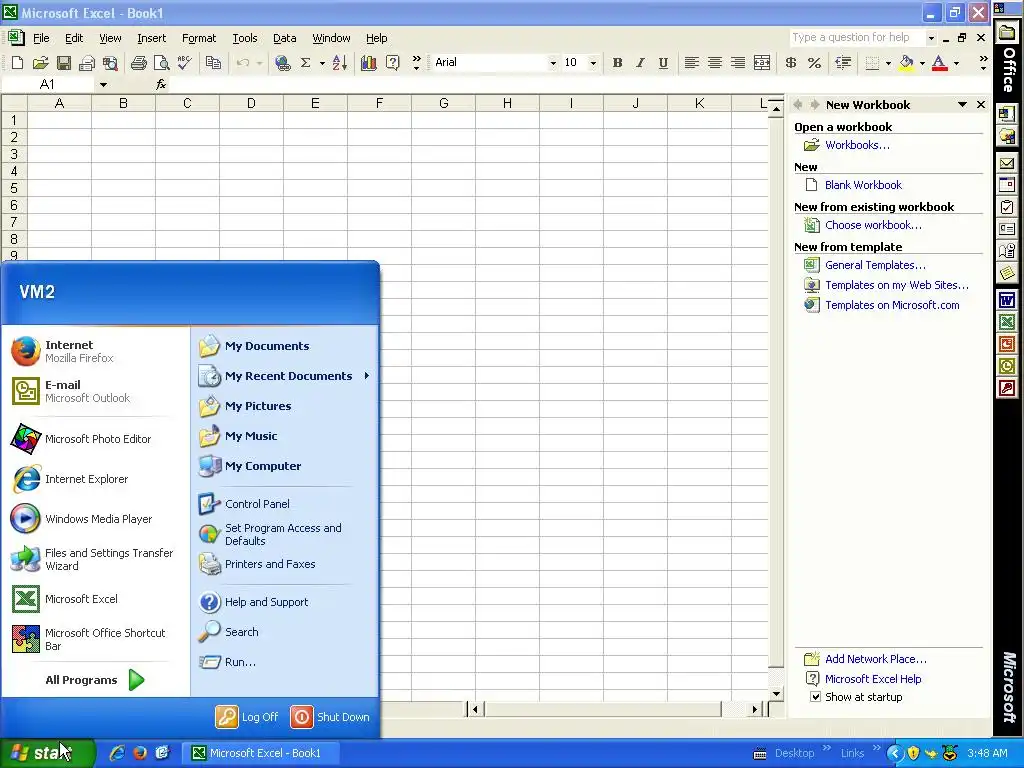Align cell text left
1024x768 pixels.
[x=692, y=63]
